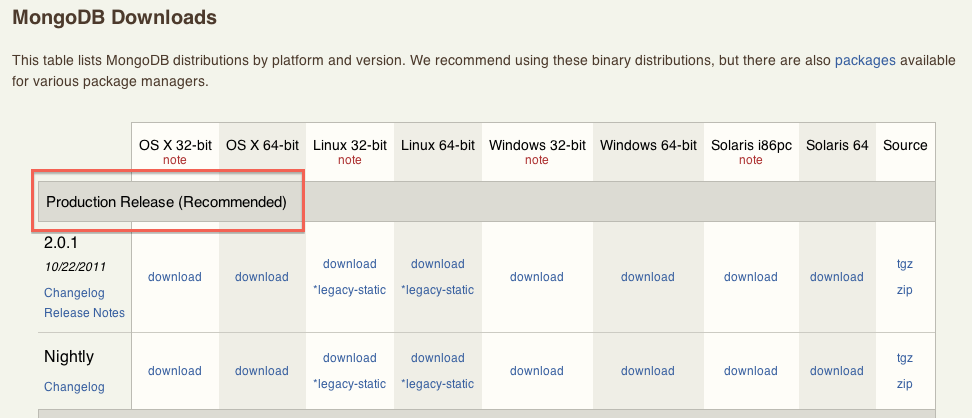Click the note under Solaris i86pc
This screenshot has height=418, width=972.
click(751, 160)
